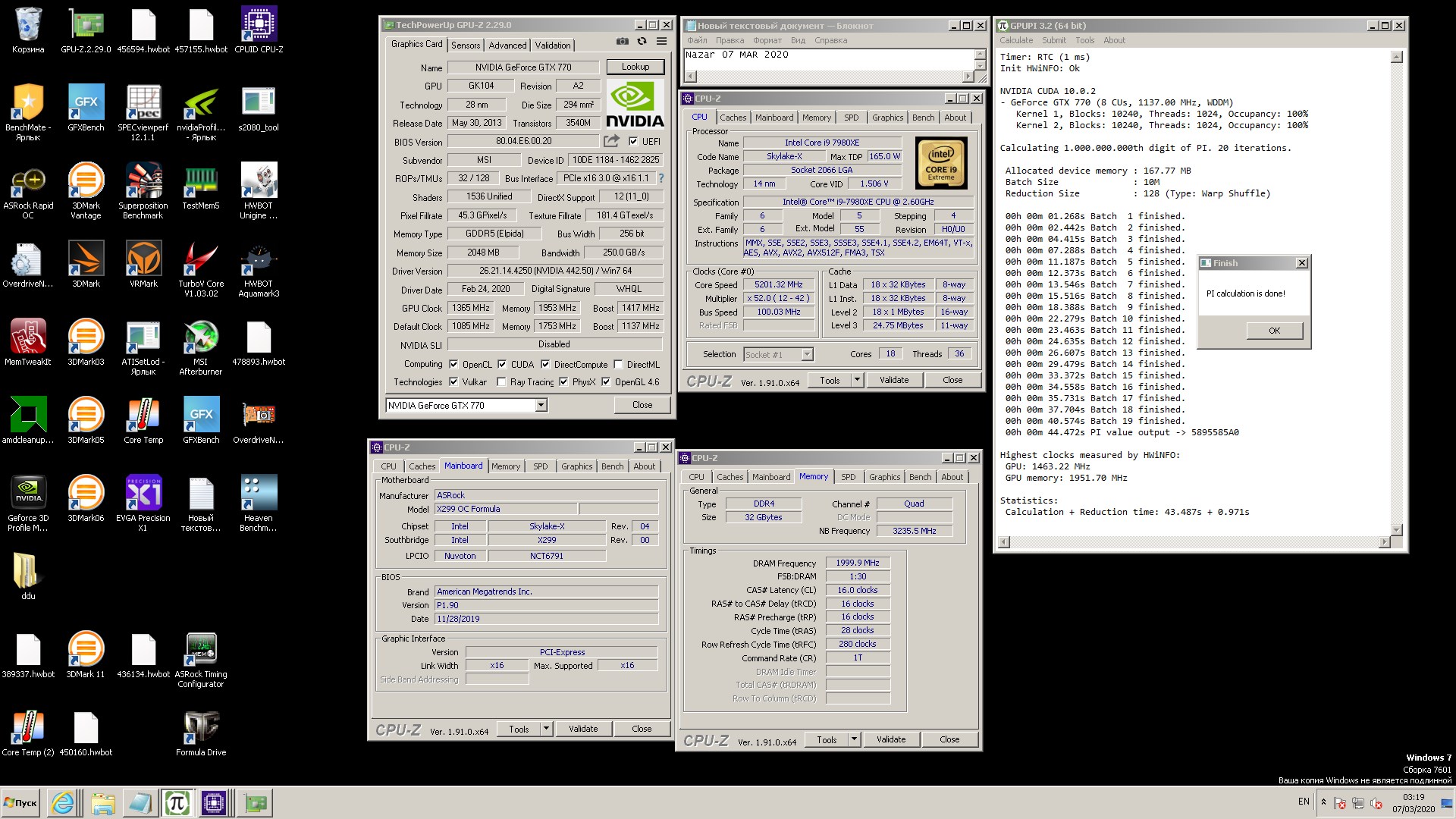Viewport: 1456px width, 819px height.
Task: Click the Пуск start button
Action: (x=20, y=802)
